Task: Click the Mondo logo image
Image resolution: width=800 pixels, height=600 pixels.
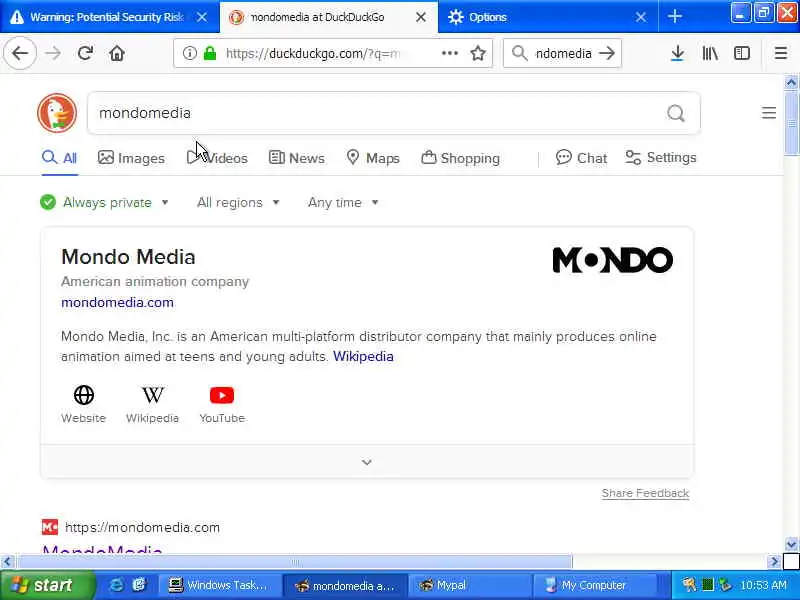Action: pos(613,260)
